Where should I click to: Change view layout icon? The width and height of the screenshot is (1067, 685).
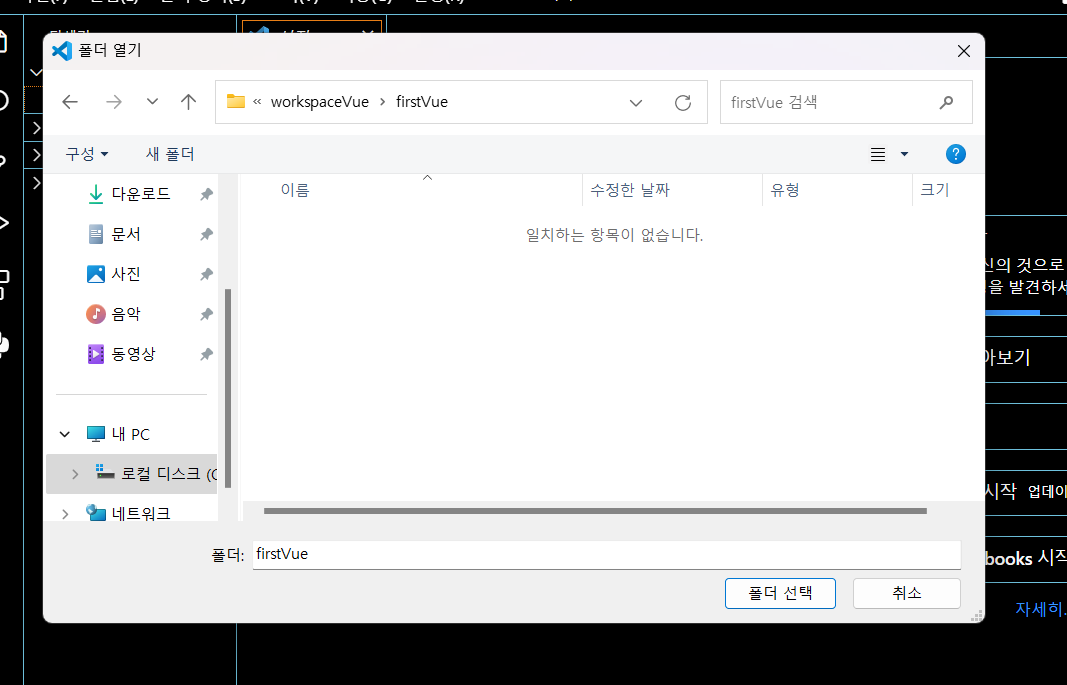point(878,154)
